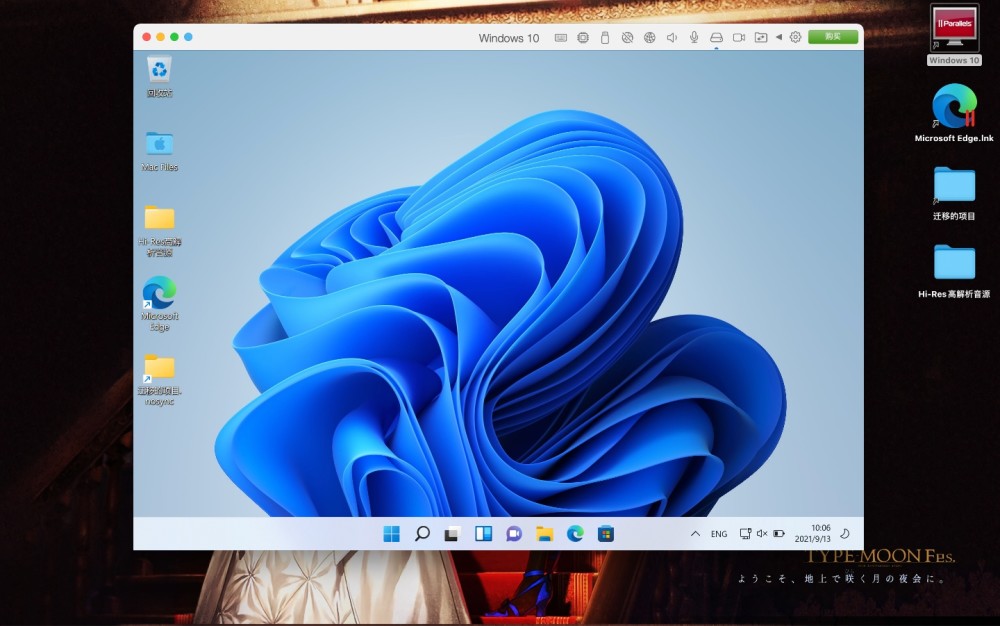
Task: Open the ENG input language switcher
Action: 719,534
